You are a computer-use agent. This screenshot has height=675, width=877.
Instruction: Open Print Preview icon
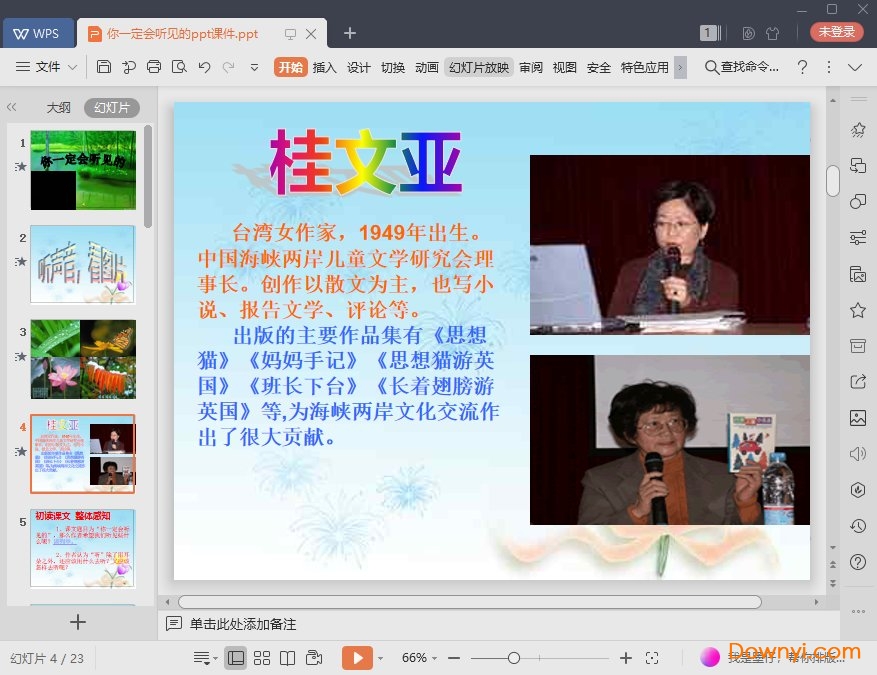click(179, 67)
